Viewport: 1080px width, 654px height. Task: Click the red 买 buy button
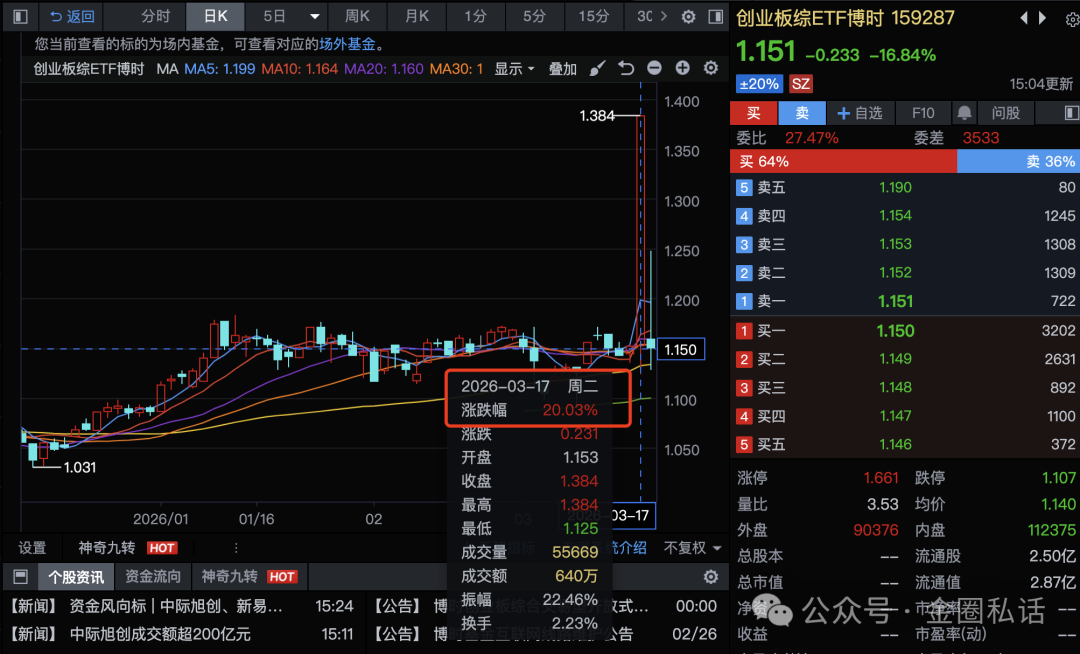pyautogui.click(x=753, y=113)
